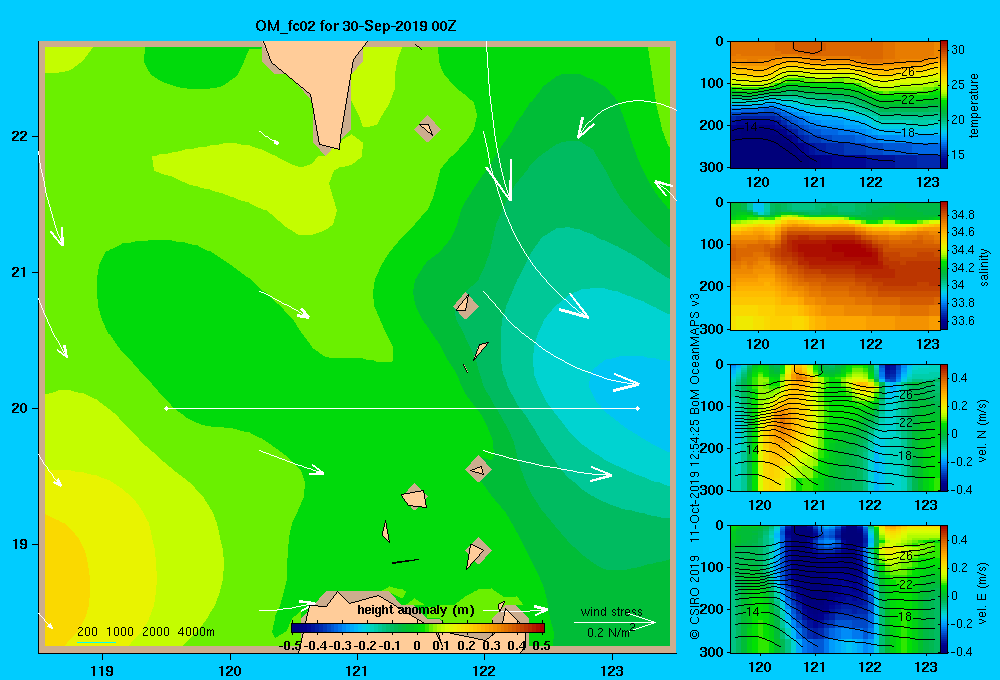
Task: Click the western endpoint of the white transect line
Action: coord(166,408)
